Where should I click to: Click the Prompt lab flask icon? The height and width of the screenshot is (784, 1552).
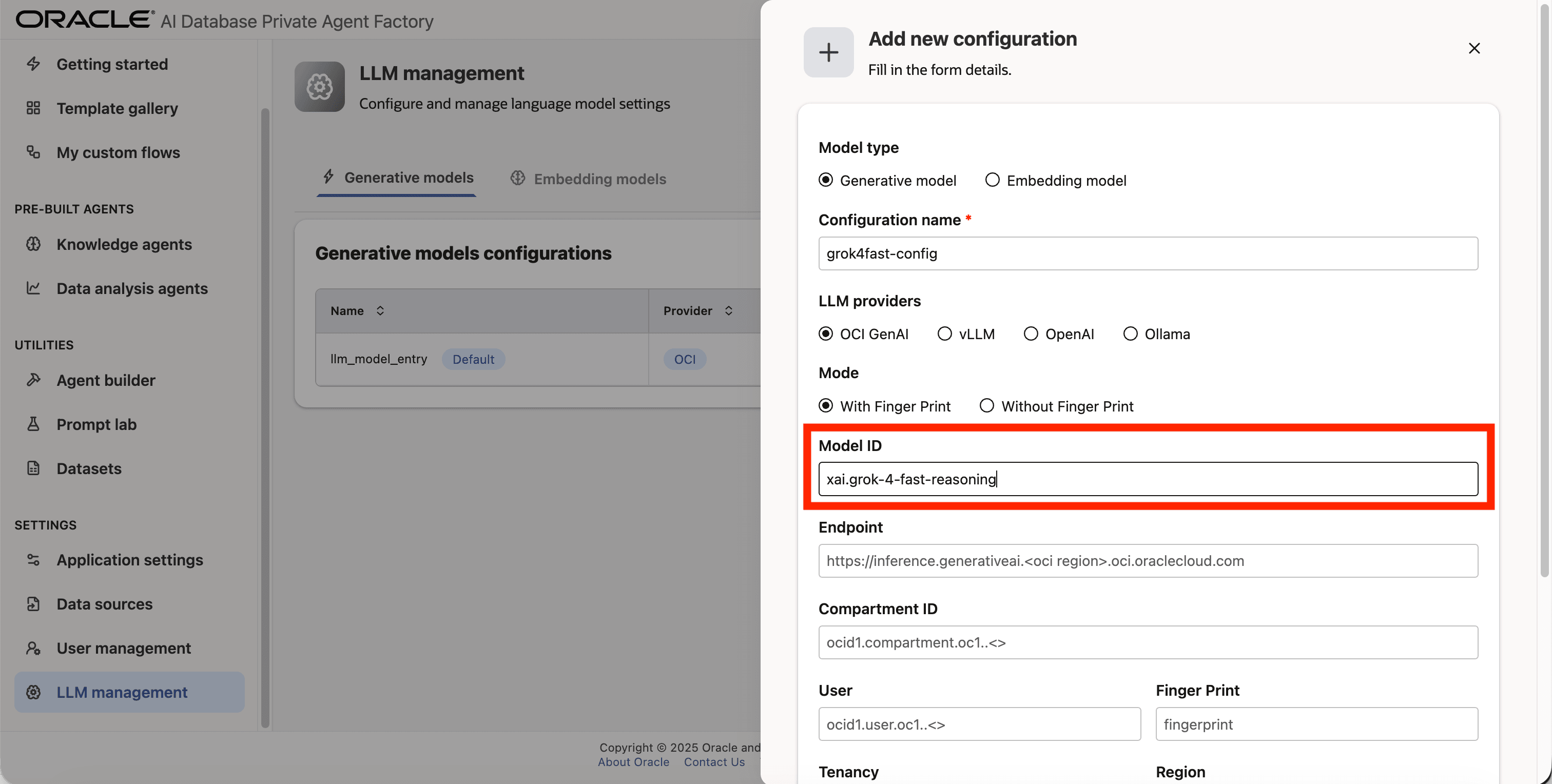33,424
